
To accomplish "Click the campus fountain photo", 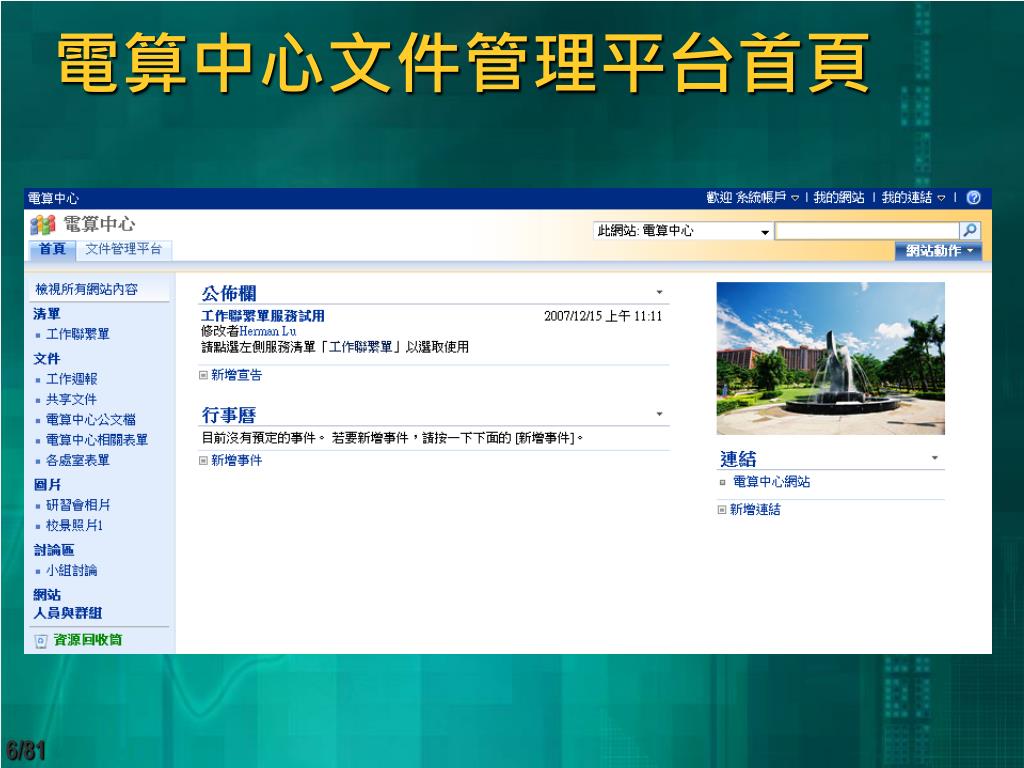I will click(831, 359).
